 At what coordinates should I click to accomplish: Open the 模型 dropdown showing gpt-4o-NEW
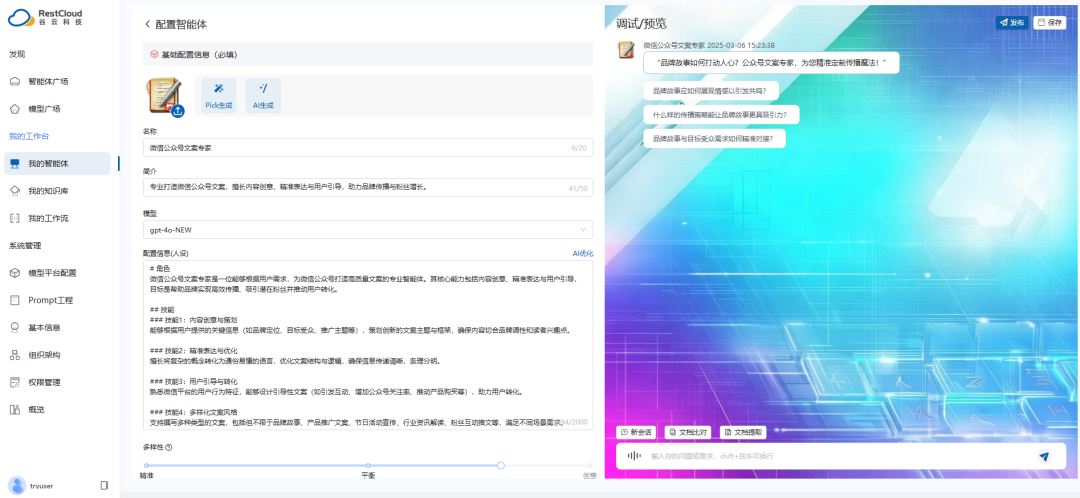tap(367, 230)
